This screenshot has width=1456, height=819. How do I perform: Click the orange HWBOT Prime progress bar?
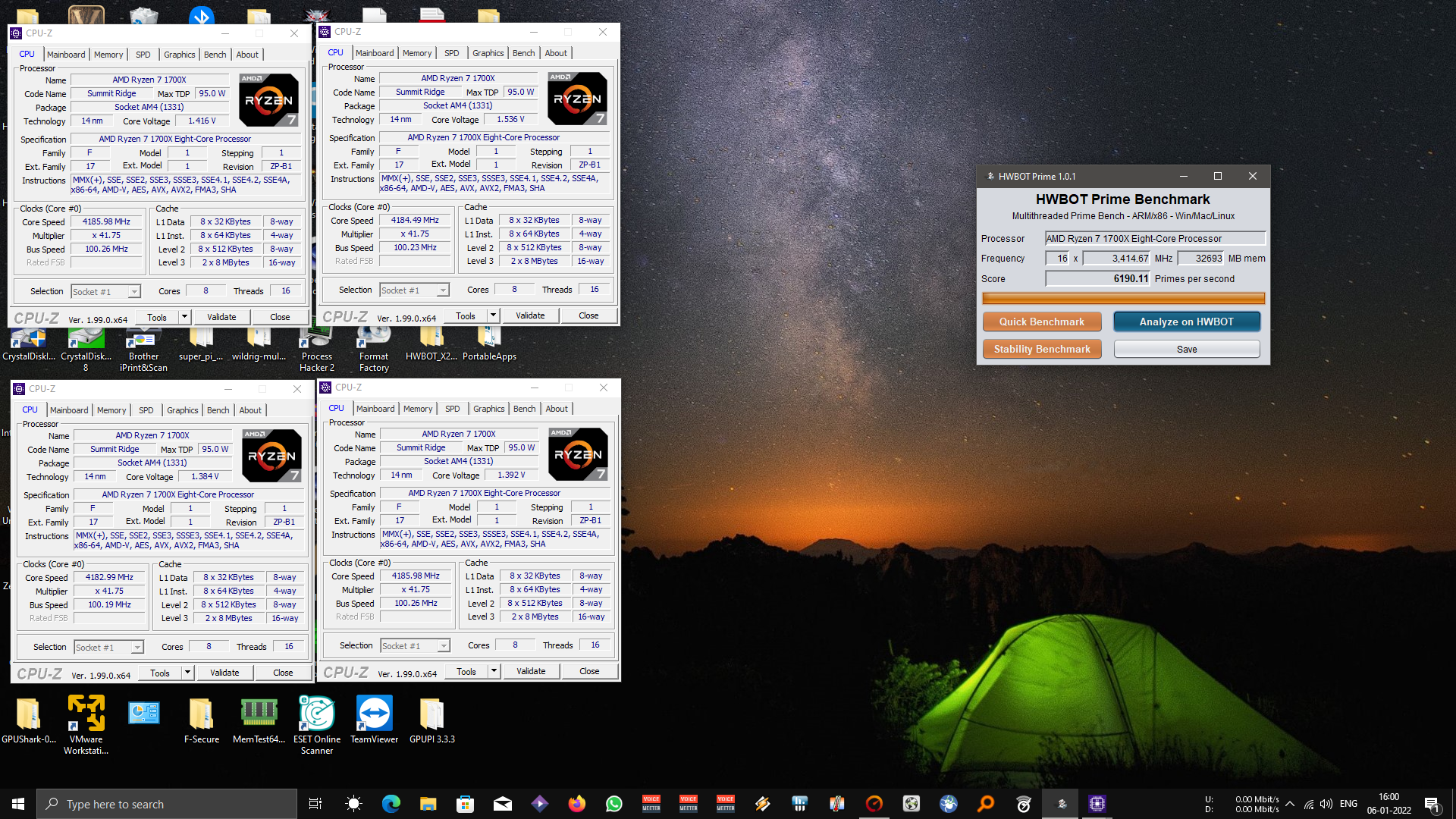pos(1123,298)
